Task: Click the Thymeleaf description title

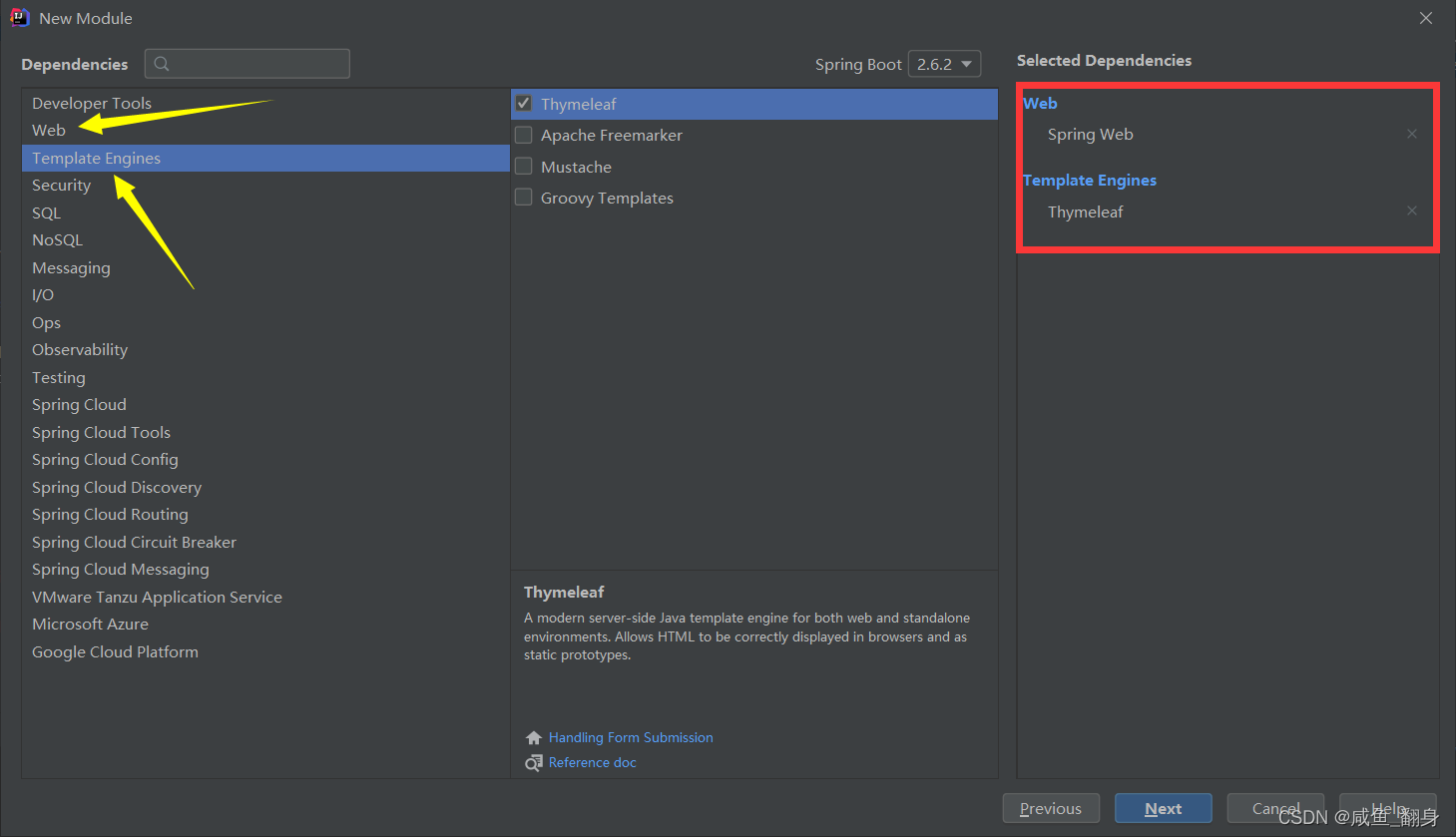Action: (x=564, y=593)
